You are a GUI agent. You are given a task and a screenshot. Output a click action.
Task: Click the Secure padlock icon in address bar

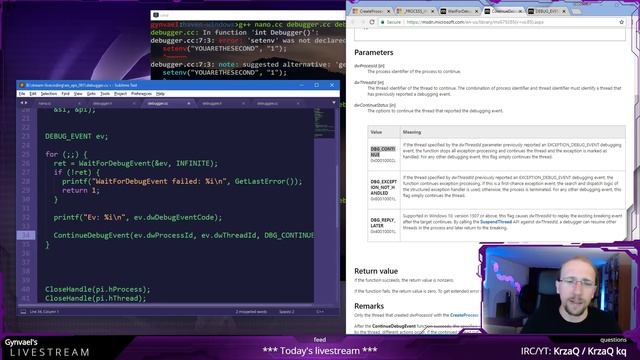(383, 22)
